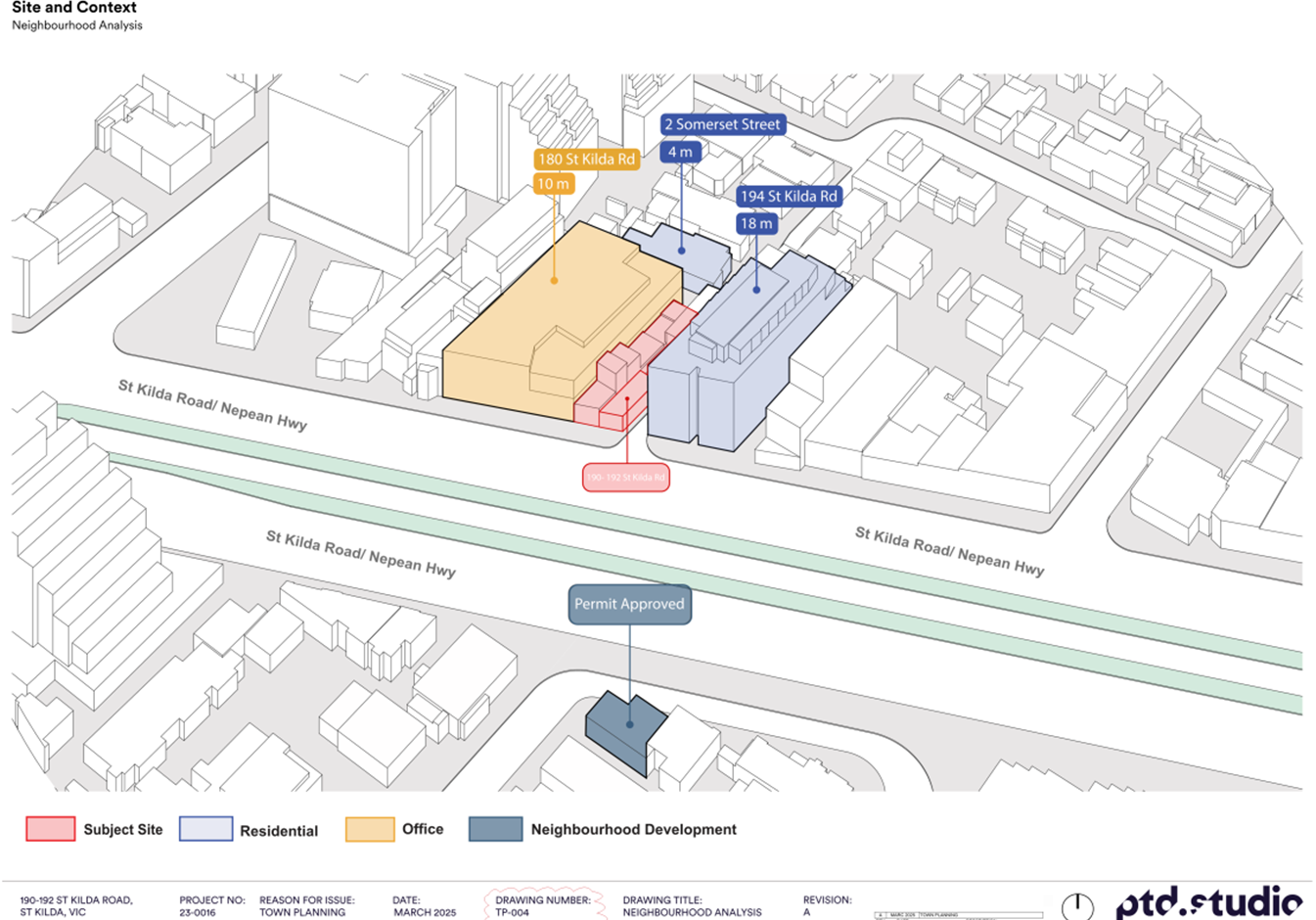Screen dimensions: 1316x920
Task: Click the Drawing Title Neighbourhood Analysis text
Action: [692, 906]
